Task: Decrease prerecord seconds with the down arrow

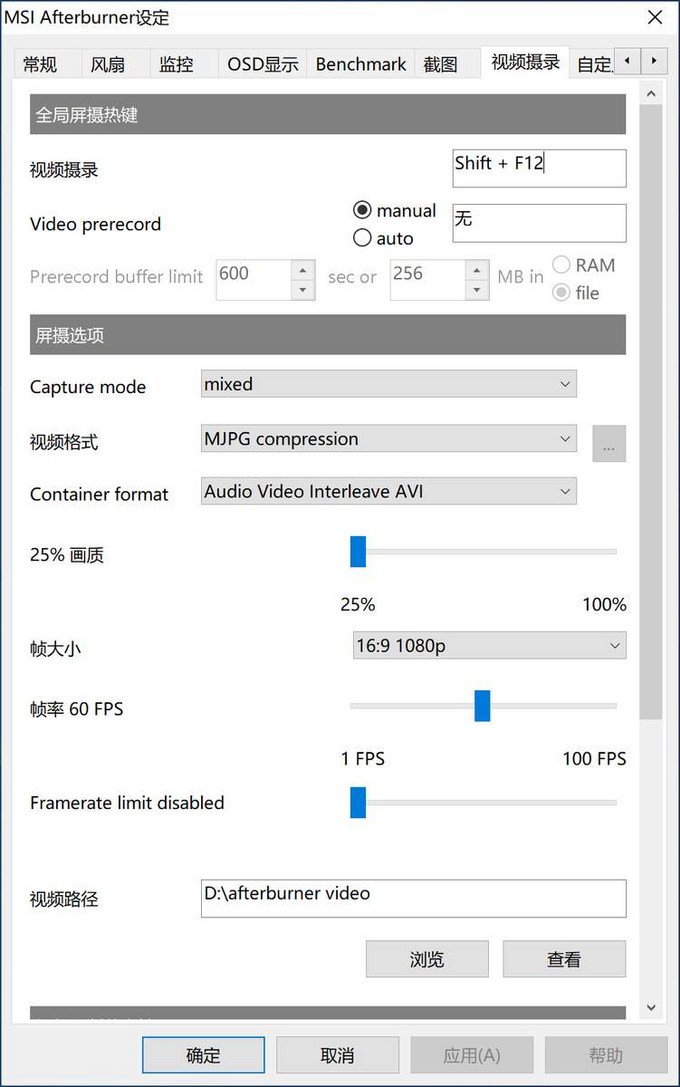Action: click(303, 290)
